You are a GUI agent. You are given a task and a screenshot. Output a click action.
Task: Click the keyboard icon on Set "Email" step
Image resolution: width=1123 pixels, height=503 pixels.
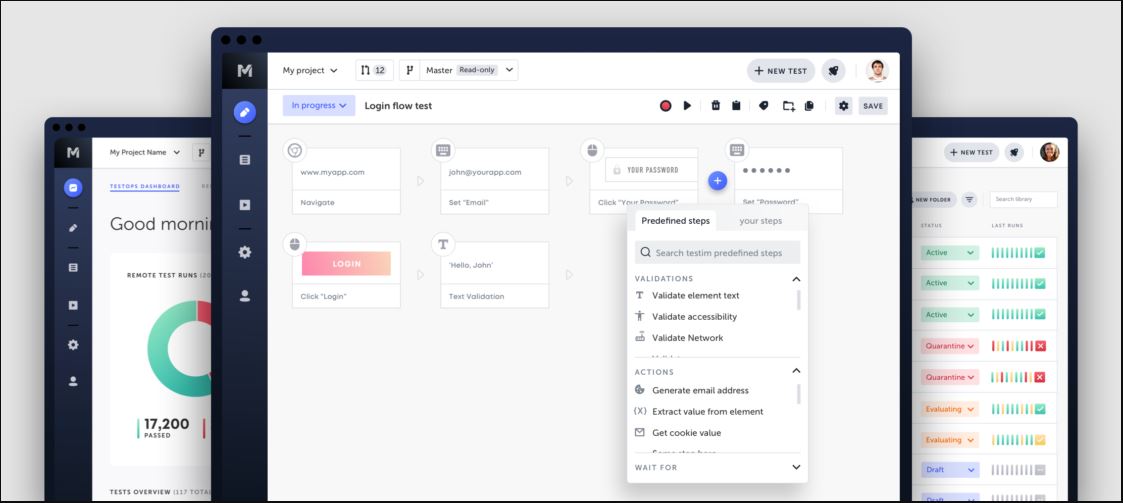443,150
